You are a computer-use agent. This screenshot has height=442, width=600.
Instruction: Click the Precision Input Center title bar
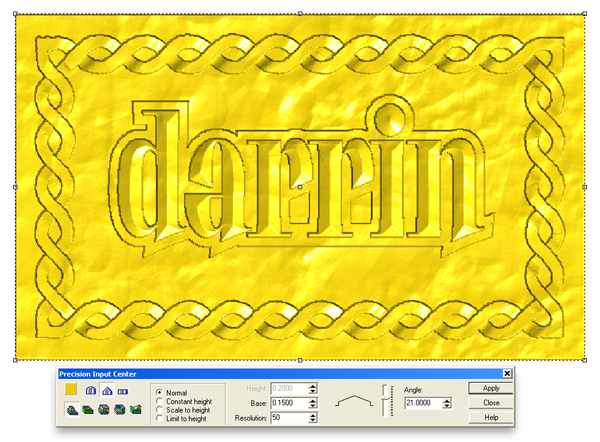pos(285,374)
